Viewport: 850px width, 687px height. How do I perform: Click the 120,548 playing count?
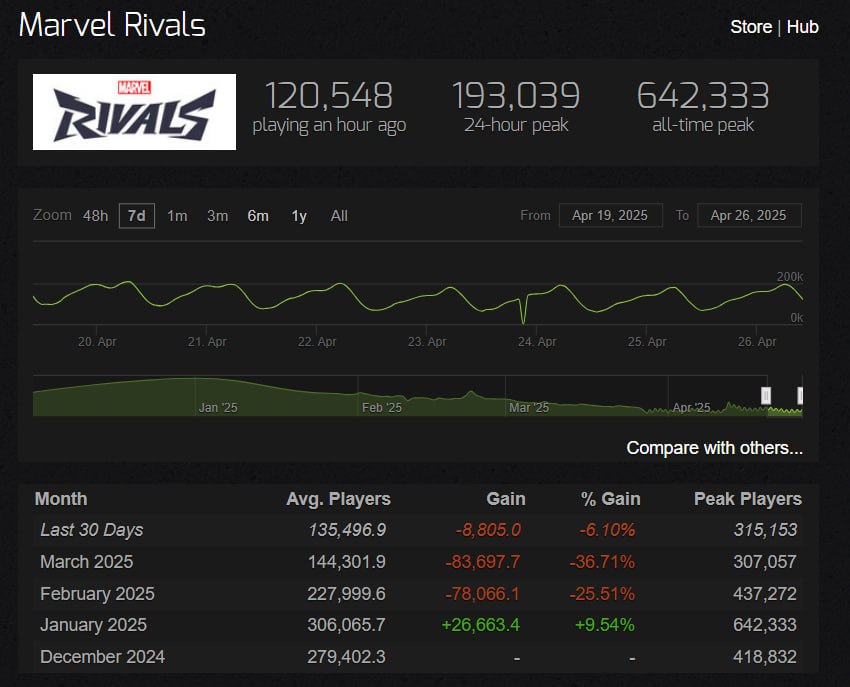pyautogui.click(x=329, y=95)
